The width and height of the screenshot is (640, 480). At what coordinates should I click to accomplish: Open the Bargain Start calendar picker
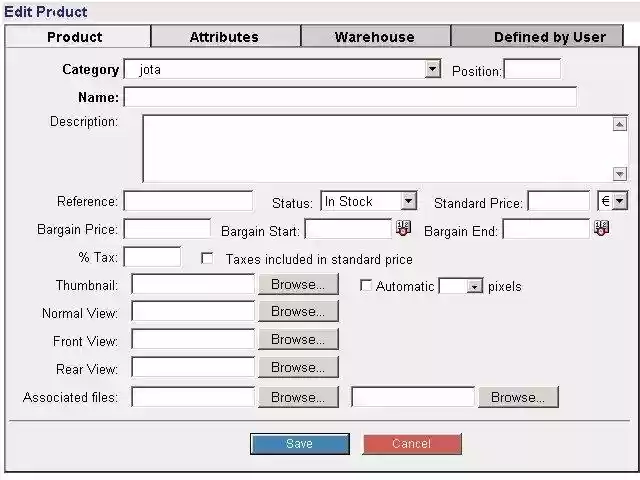coord(403,228)
